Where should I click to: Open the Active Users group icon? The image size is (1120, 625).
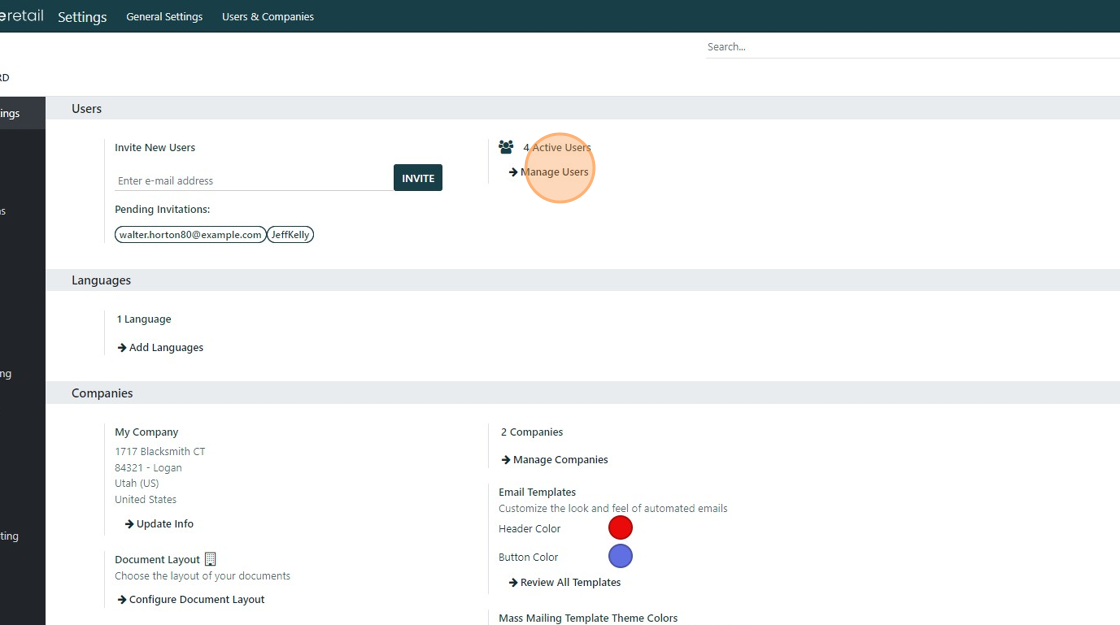point(506,147)
